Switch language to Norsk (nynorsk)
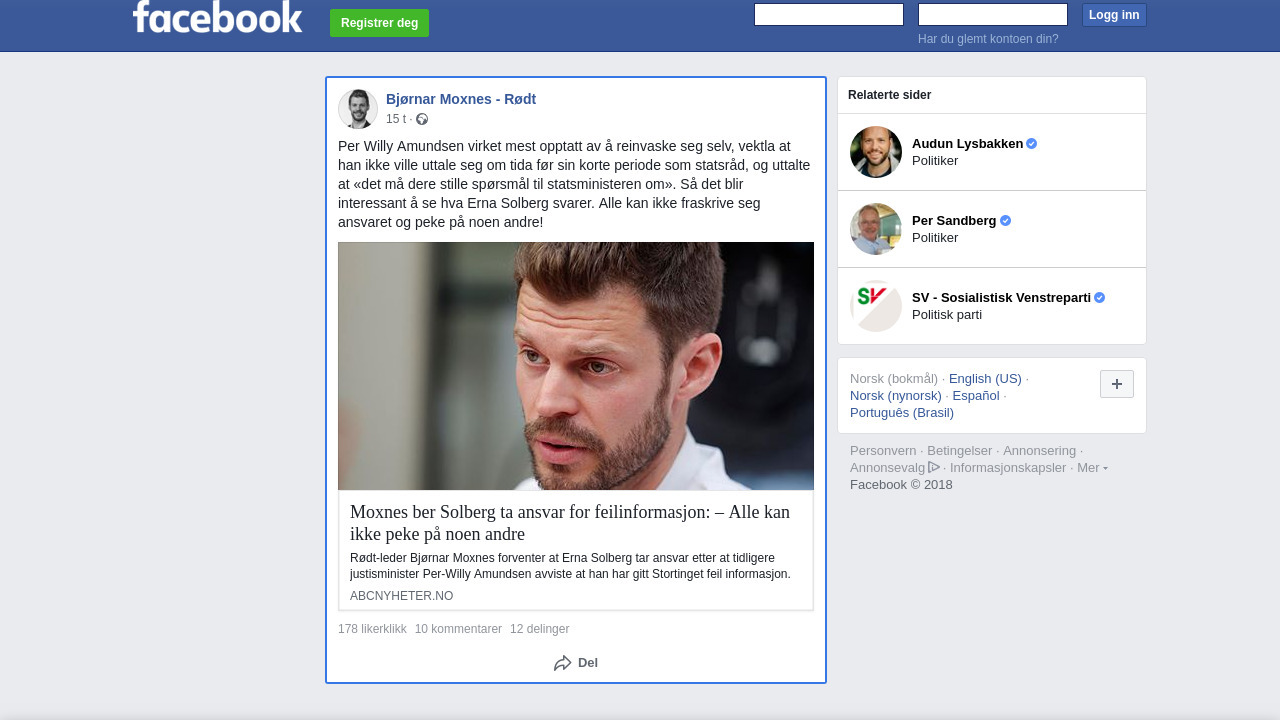The height and width of the screenshot is (720, 1280). click(x=896, y=396)
